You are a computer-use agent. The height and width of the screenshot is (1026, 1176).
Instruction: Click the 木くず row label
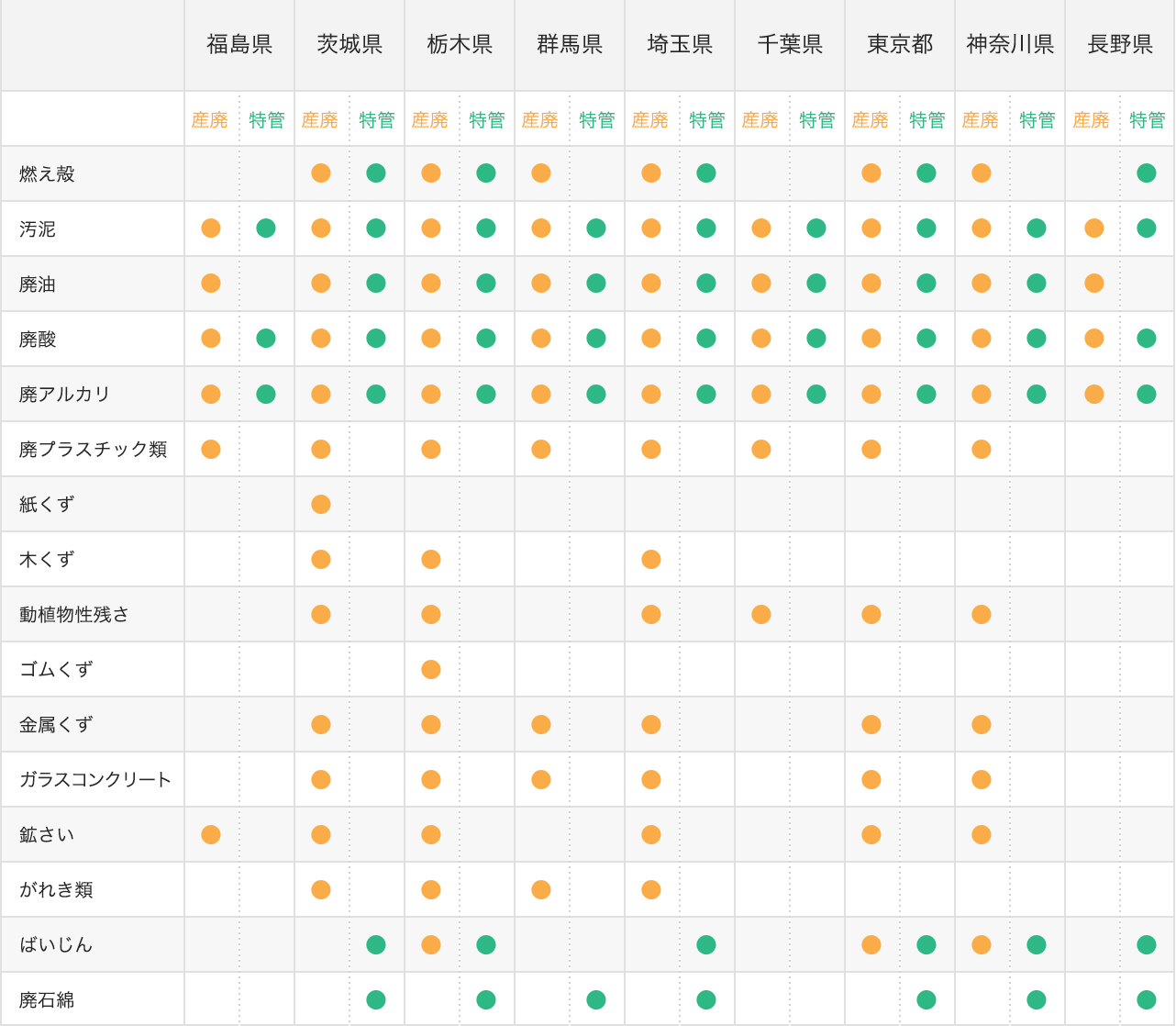click(47, 559)
